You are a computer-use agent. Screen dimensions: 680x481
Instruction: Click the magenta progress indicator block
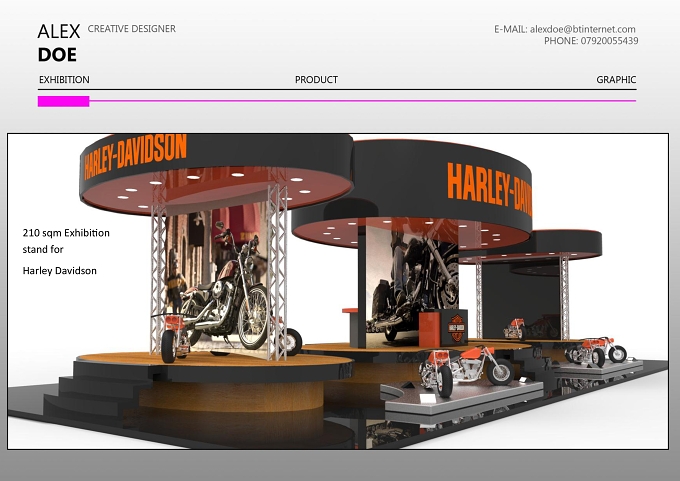(x=63, y=101)
